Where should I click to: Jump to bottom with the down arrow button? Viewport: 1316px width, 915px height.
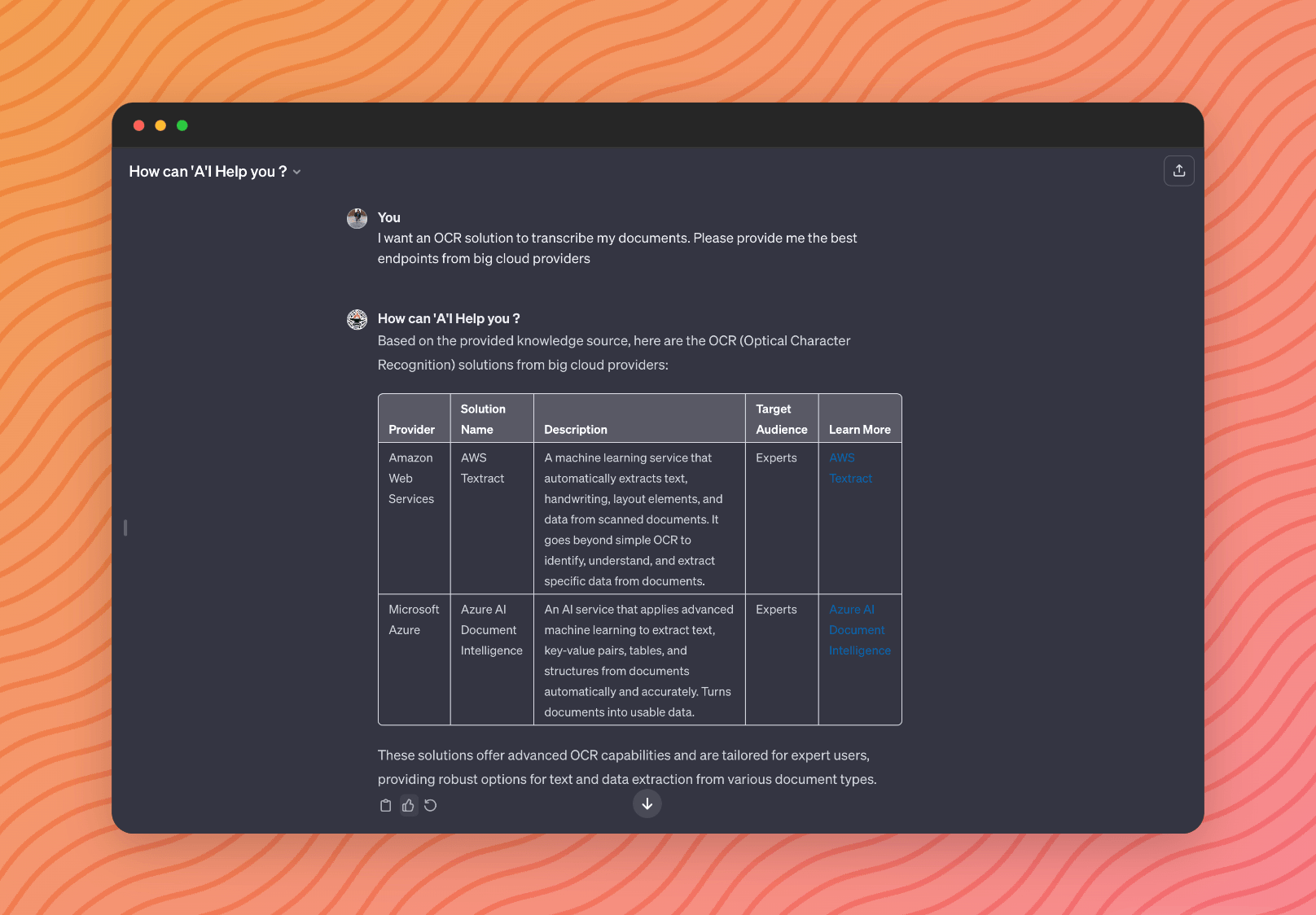point(647,804)
